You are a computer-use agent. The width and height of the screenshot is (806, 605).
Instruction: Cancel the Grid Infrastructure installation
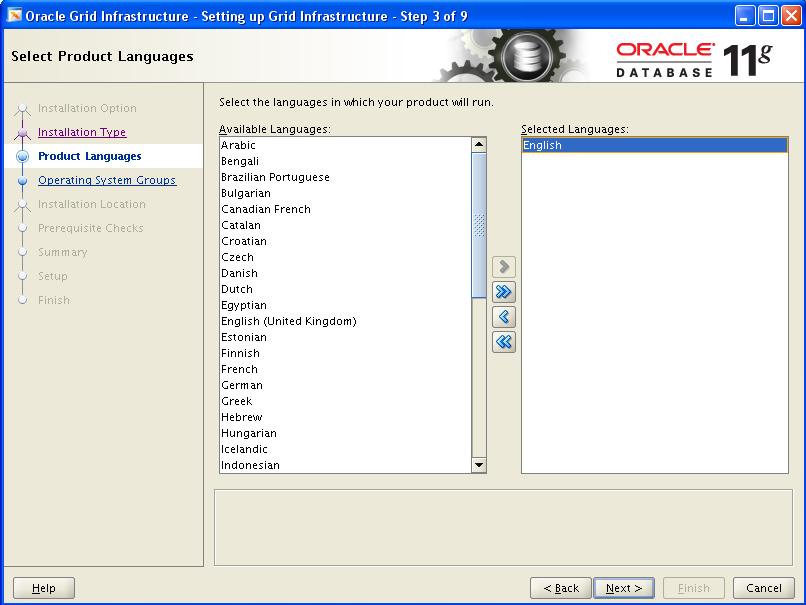click(764, 588)
